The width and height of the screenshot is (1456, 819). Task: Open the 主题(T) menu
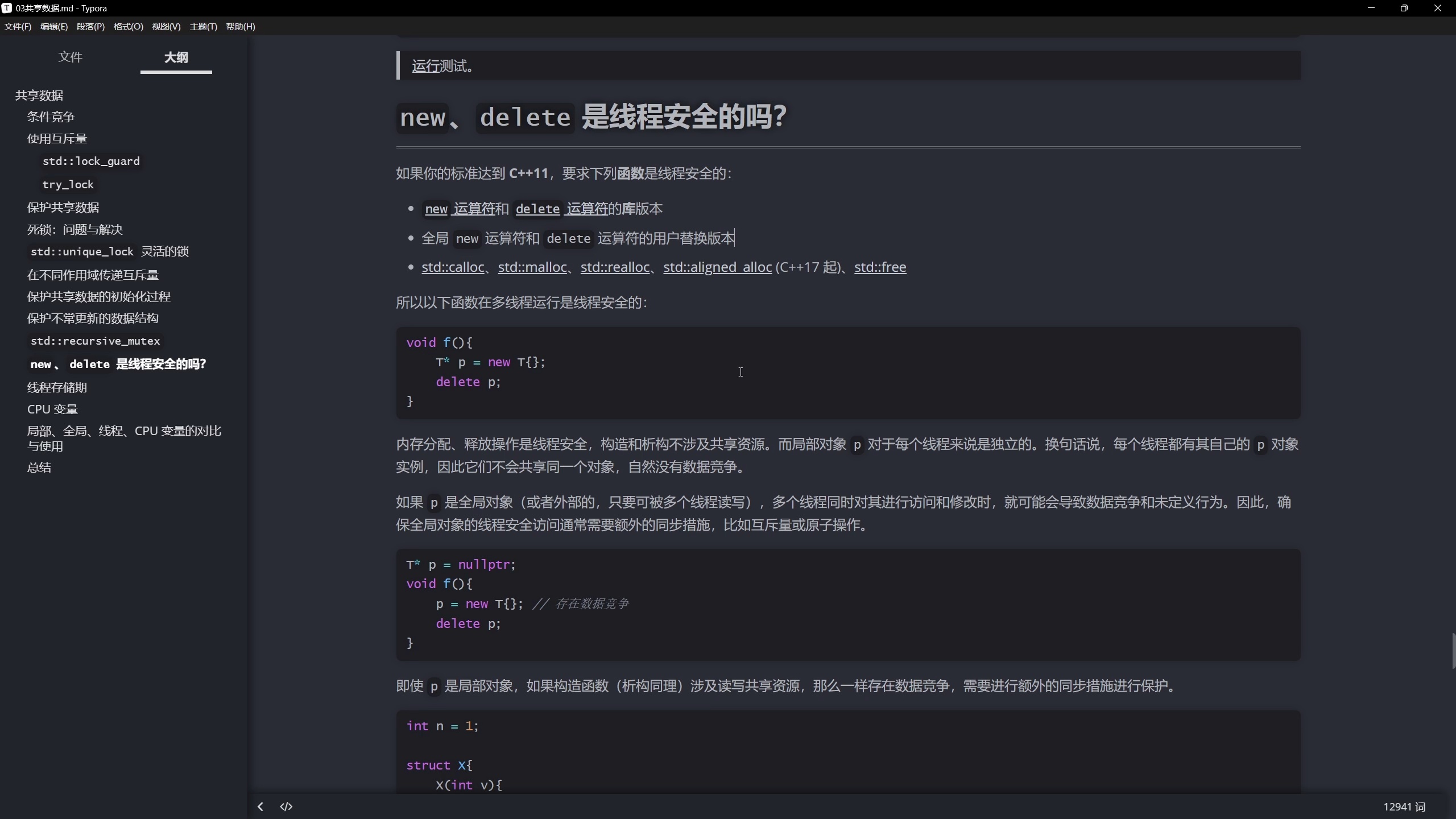(x=204, y=26)
